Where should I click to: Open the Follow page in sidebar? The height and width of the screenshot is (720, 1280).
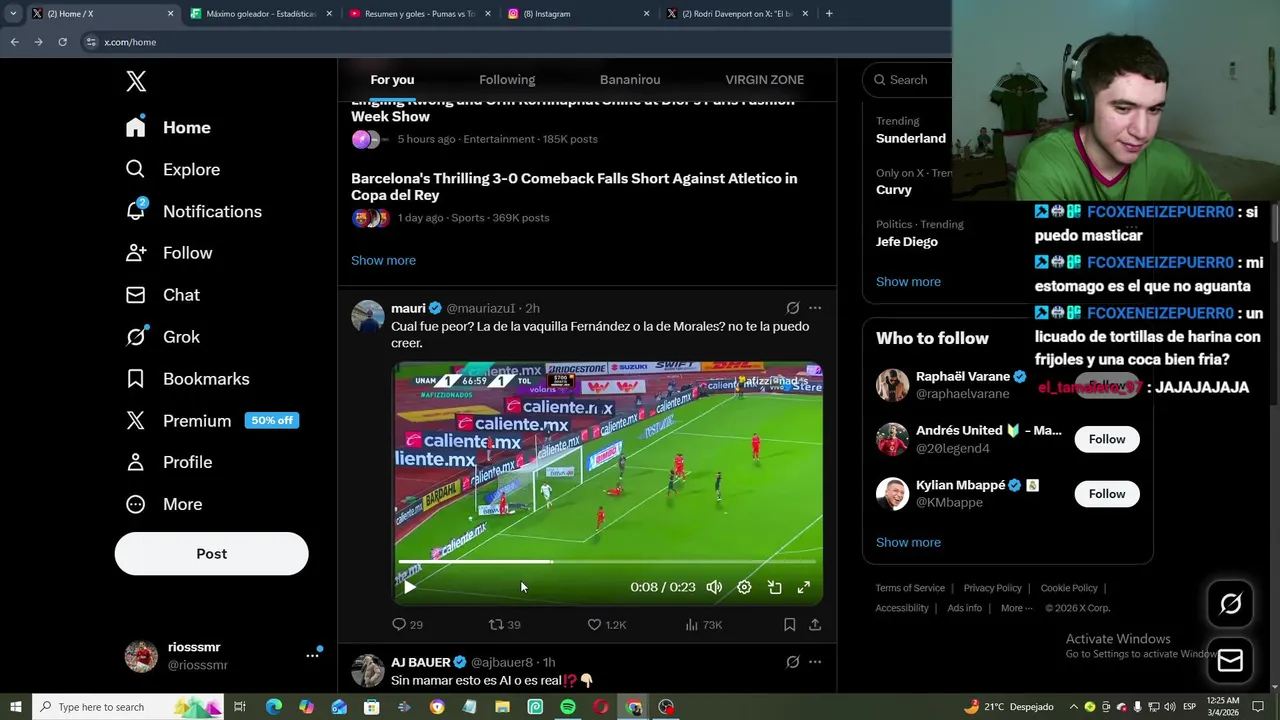pyautogui.click(x=168, y=253)
